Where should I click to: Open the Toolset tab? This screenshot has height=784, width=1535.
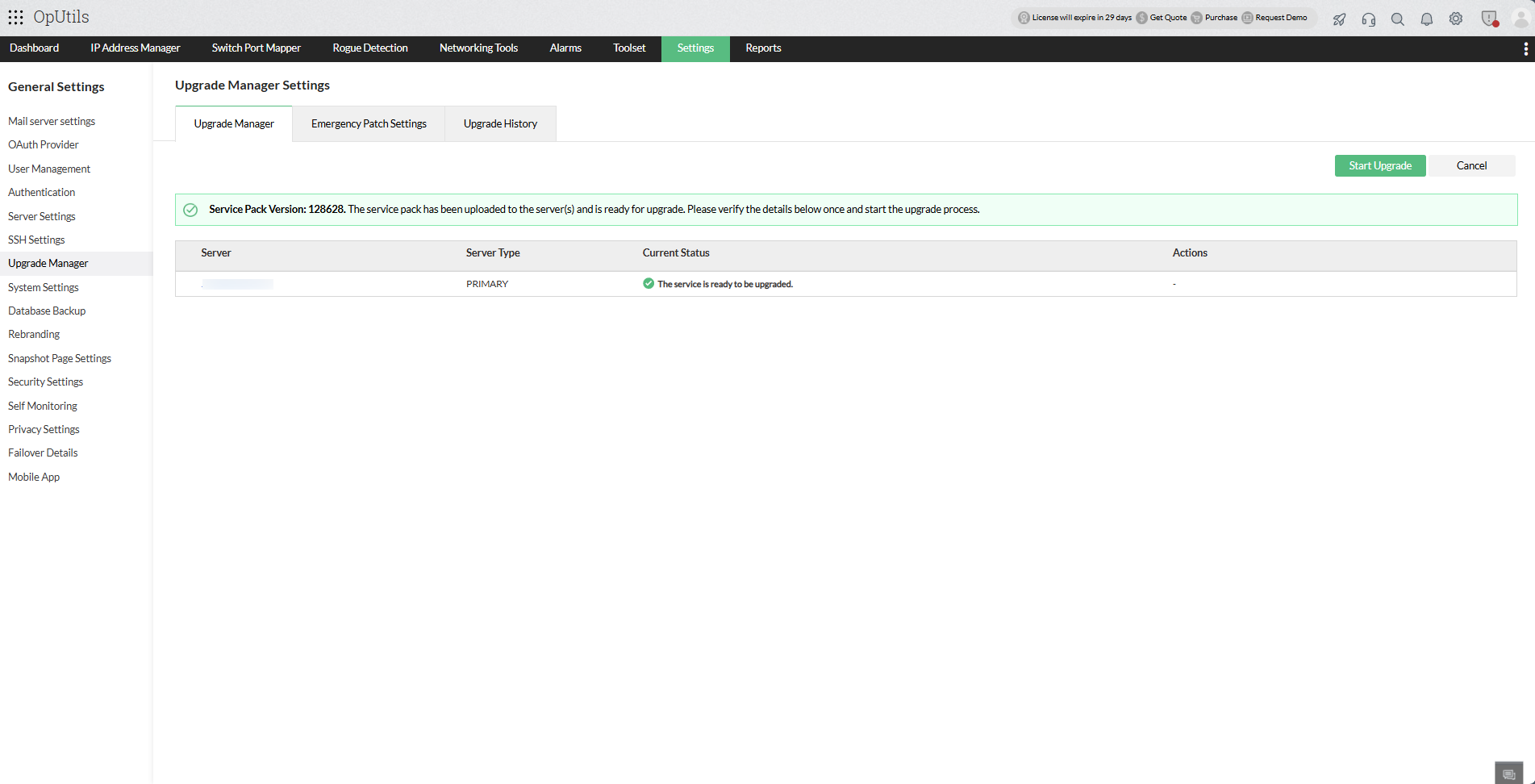point(629,48)
